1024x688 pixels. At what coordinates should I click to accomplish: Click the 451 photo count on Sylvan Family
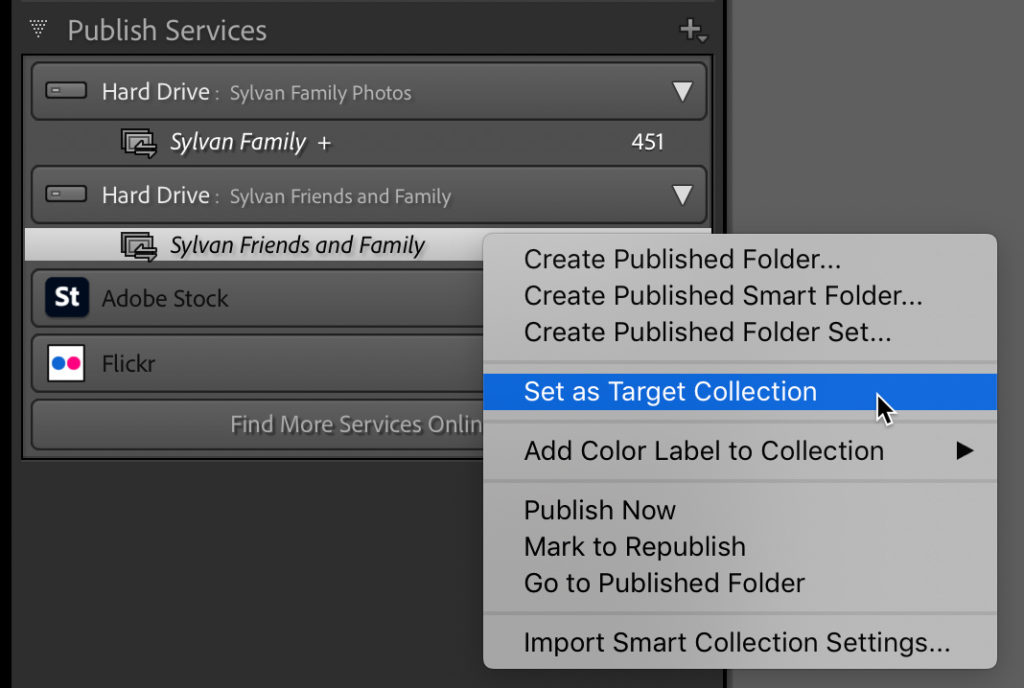[647, 142]
